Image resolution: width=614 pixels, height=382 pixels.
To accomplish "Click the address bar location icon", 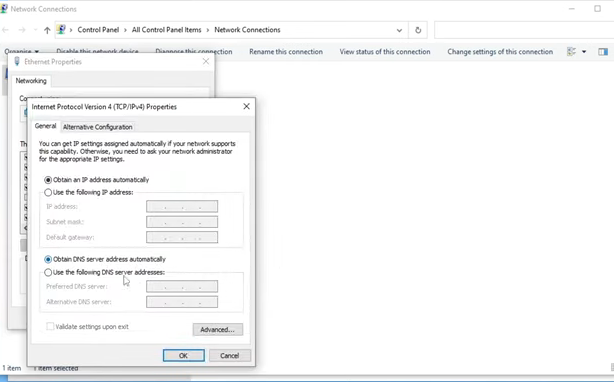I will pyautogui.click(x=61, y=29).
